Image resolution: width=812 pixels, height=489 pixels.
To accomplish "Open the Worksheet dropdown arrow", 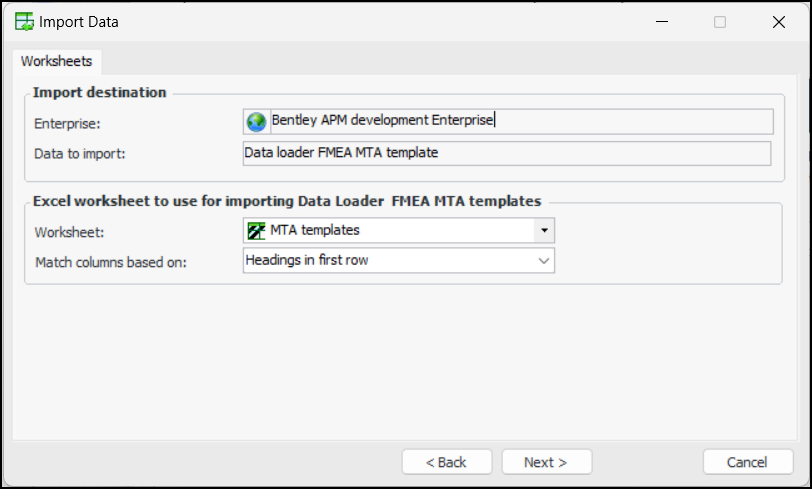I will pyautogui.click(x=544, y=230).
